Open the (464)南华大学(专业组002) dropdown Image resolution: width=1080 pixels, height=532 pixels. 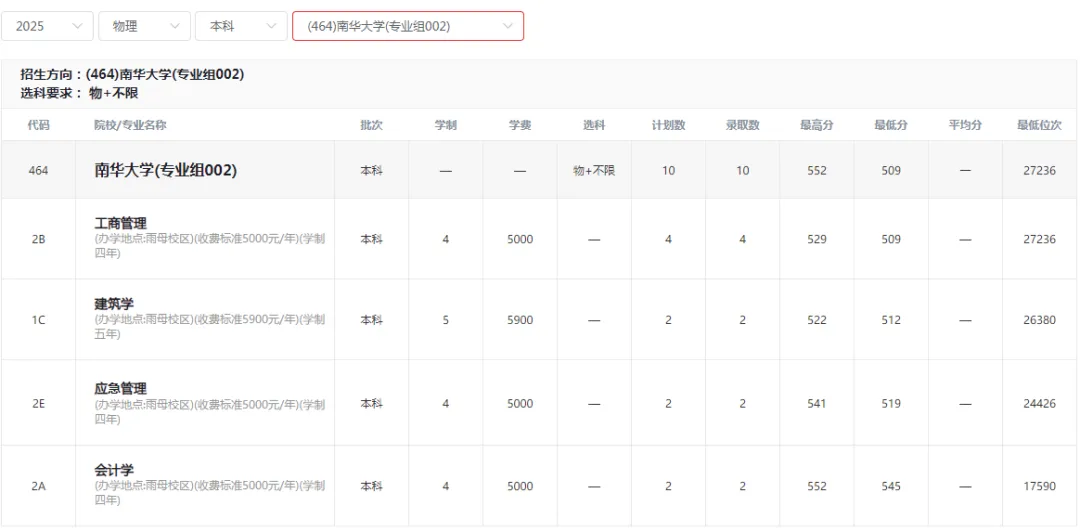click(x=408, y=26)
